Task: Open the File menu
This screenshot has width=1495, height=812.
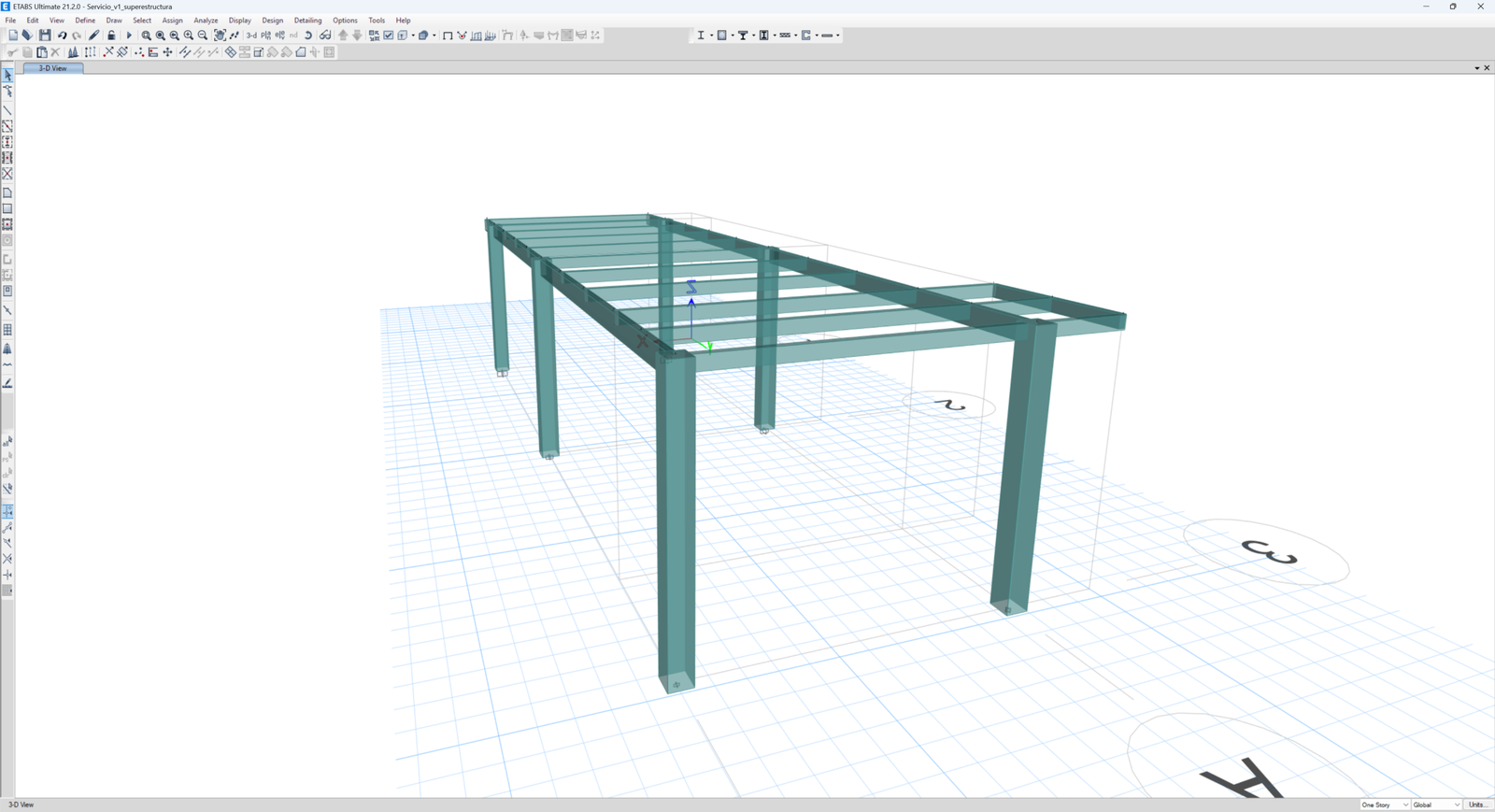Action: point(10,21)
